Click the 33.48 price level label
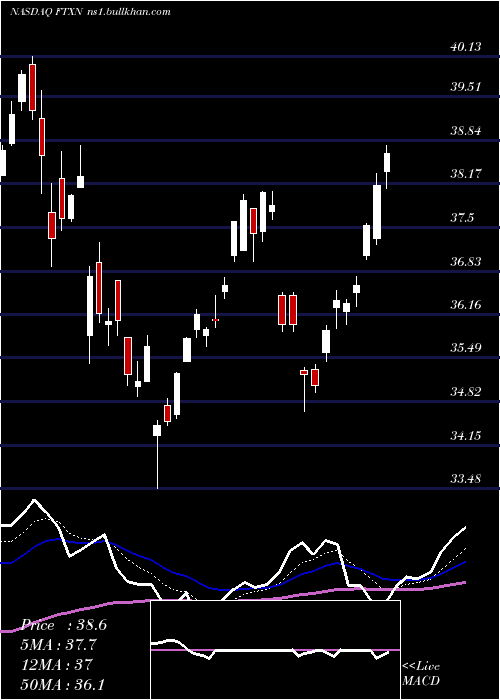Viewport: 500px width, 700px height. tap(466, 479)
